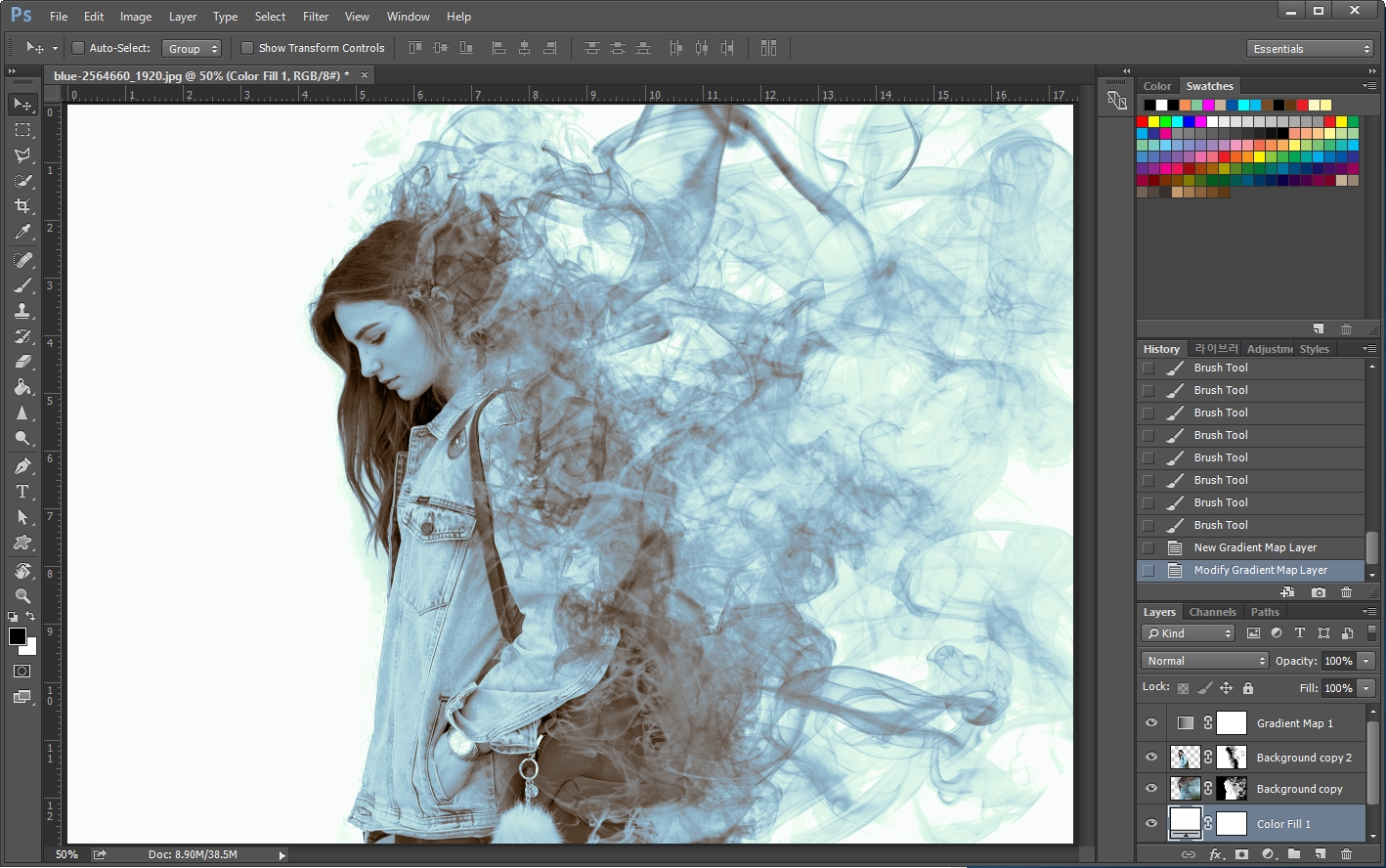Image resolution: width=1386 pixels, height=868 pixels.
Task: Select the Hand tool
Action: (22, 571)
